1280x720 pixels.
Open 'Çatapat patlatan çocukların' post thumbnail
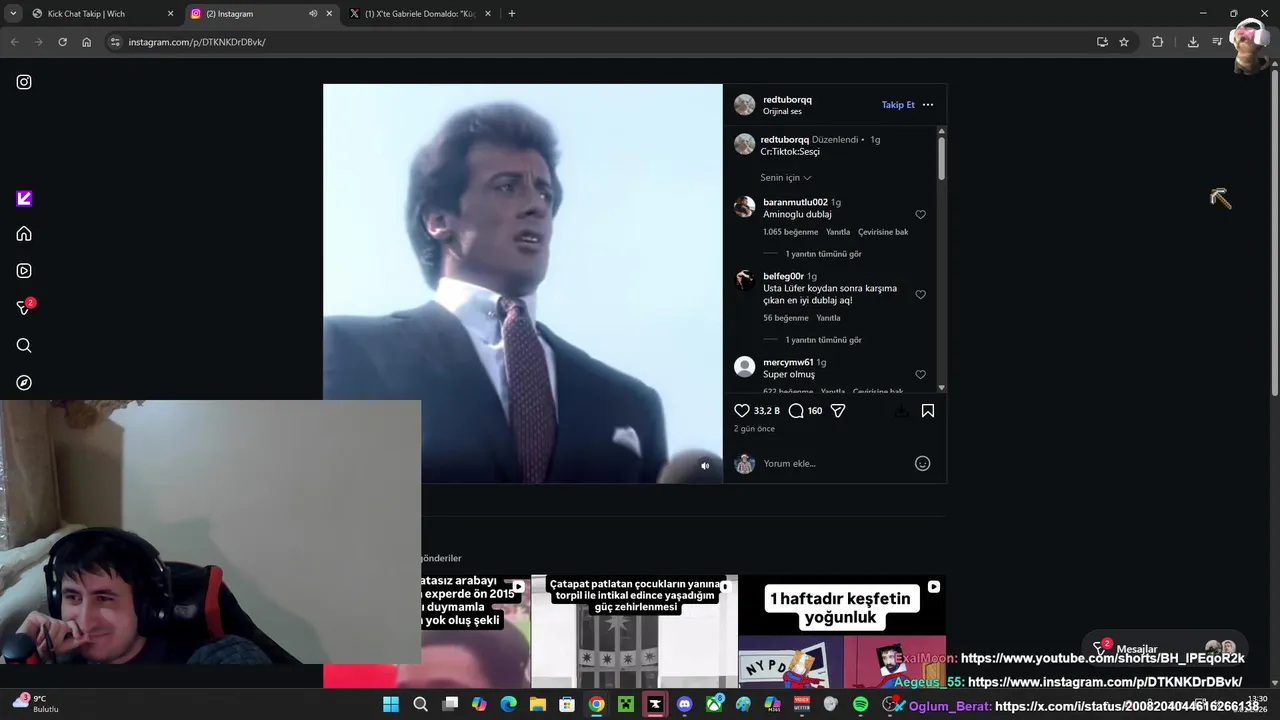tap(634, 631)
